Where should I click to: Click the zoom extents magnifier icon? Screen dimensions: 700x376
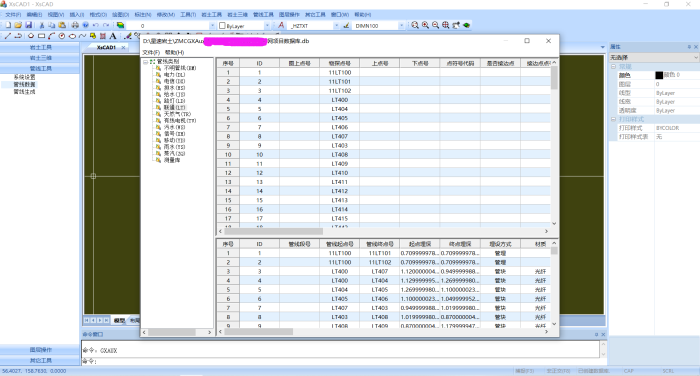tap(446, 25)
